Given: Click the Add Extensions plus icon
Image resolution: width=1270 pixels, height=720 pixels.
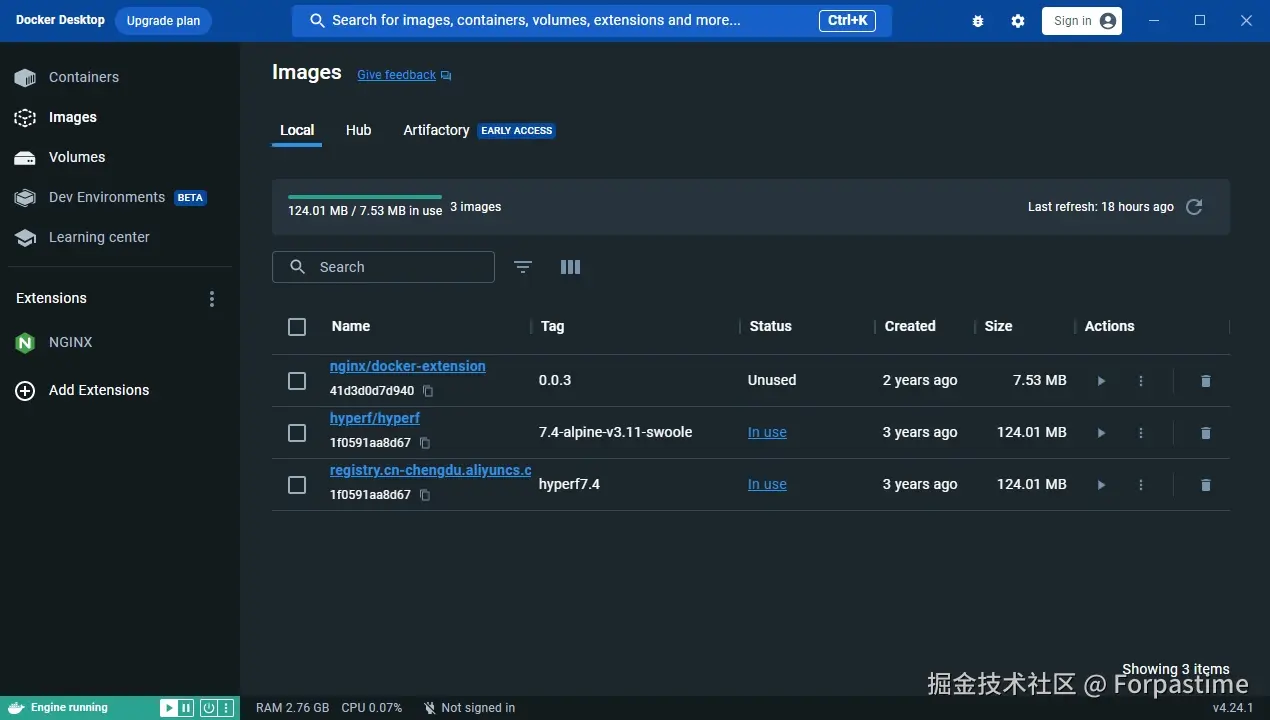Looking at the screenshot, I should [x=25, y=391].
